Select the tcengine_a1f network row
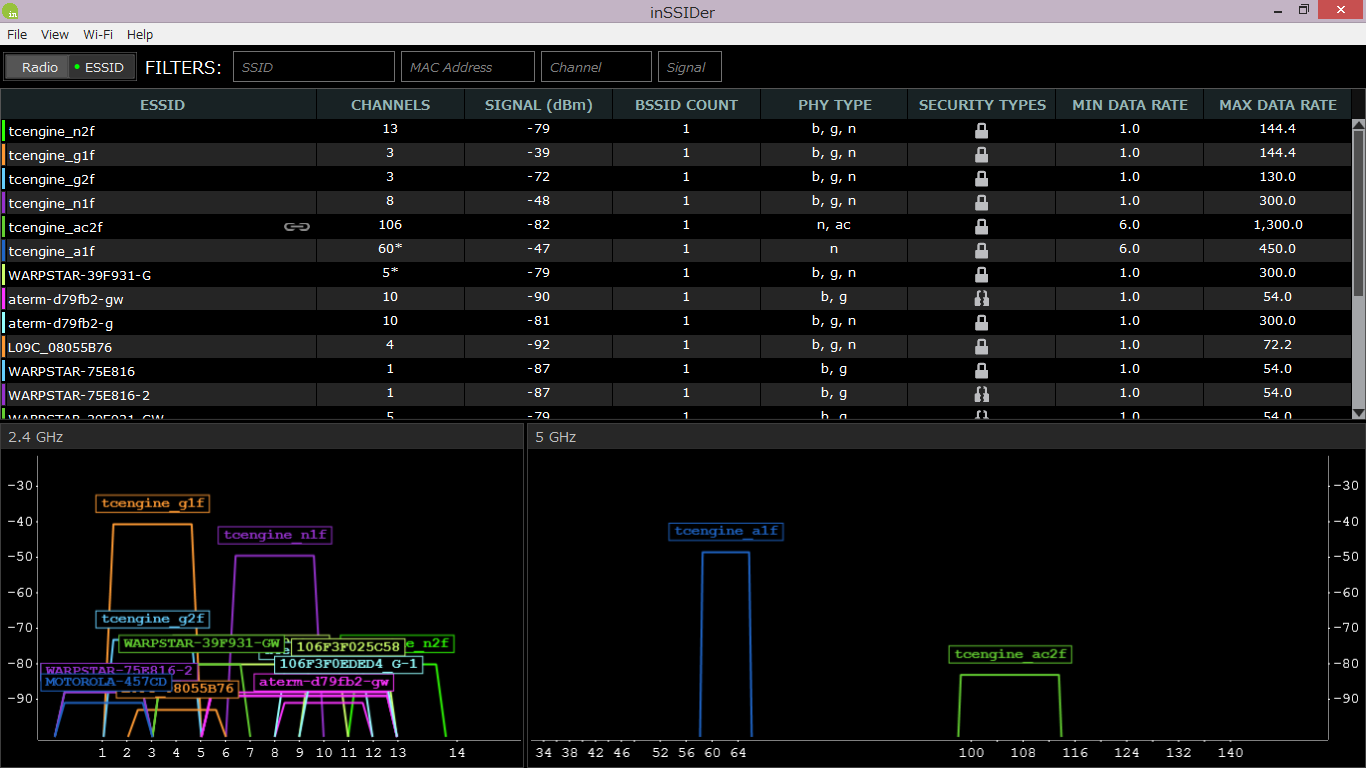Screen dimensions: 1366x768 pos(676,250)
